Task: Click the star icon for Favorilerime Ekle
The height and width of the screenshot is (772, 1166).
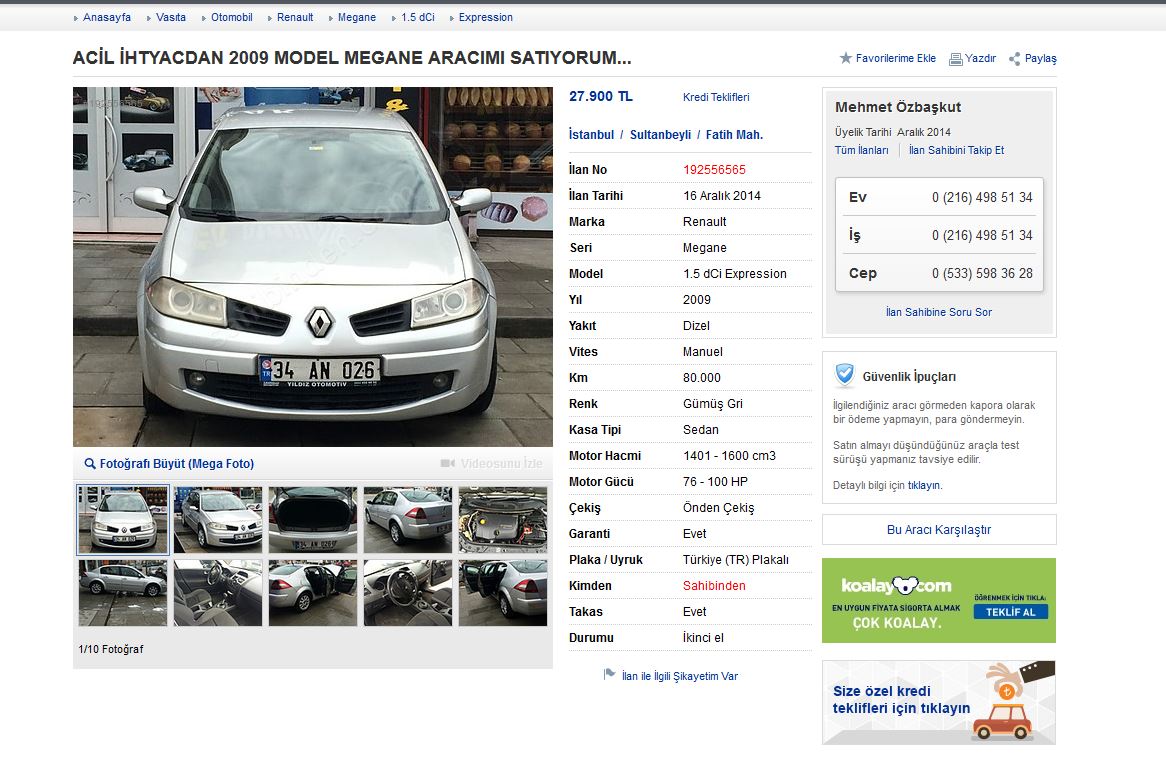Action: click(x=846, y=58)
